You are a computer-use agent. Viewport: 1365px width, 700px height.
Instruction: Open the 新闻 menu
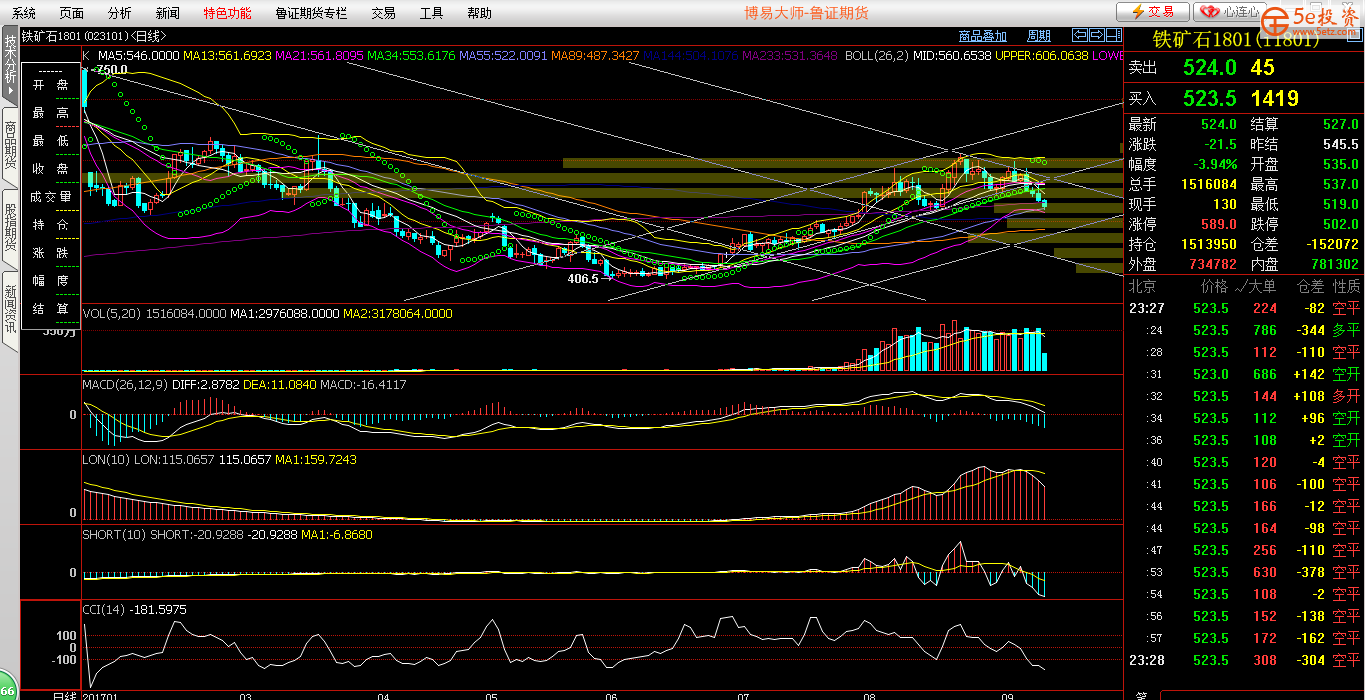point(168,13)
